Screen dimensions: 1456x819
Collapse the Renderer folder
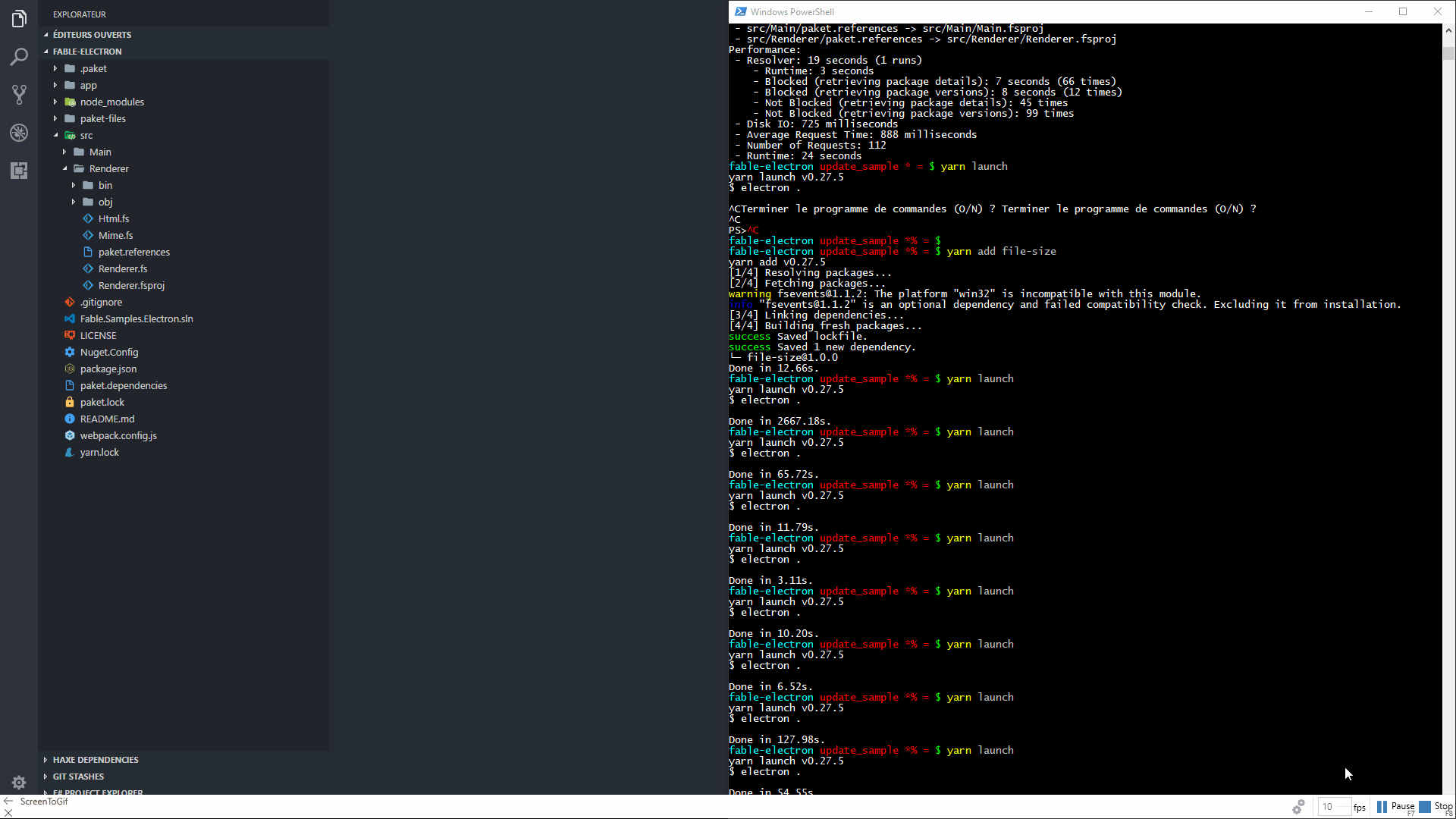(108, 168)
